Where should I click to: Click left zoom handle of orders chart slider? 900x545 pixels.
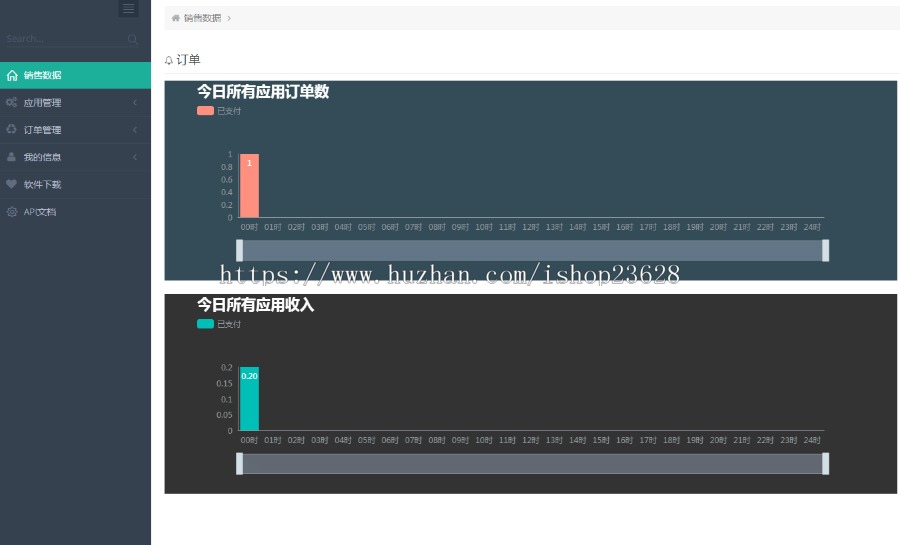pyautogui.click(x=239, y=251)
